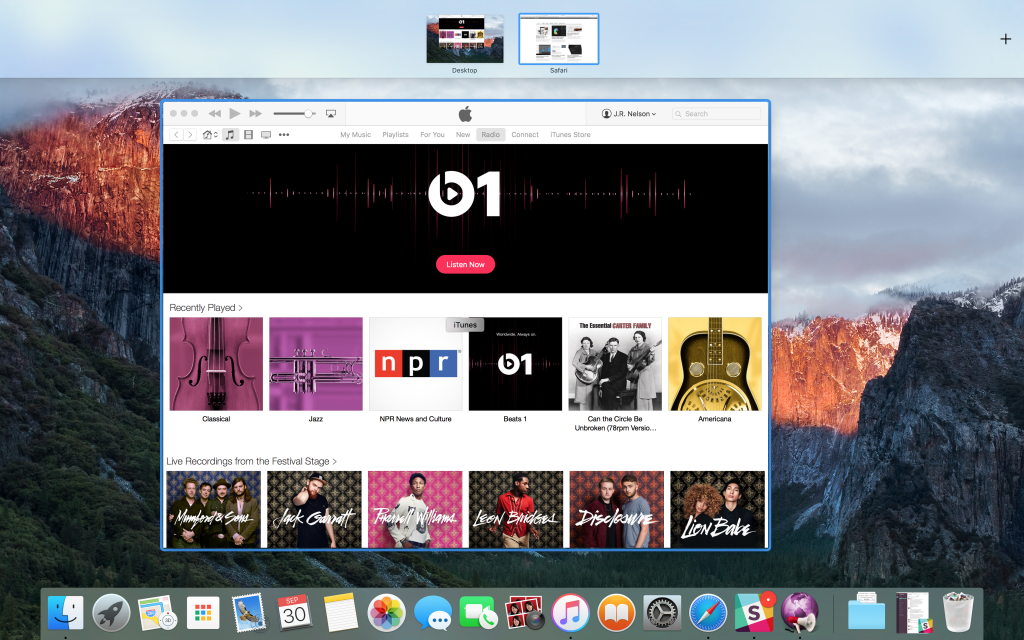Select the Safari space in Mission Control
Image resolution: width=1024 pixels, height=640 pixels.
pos(558,39)
